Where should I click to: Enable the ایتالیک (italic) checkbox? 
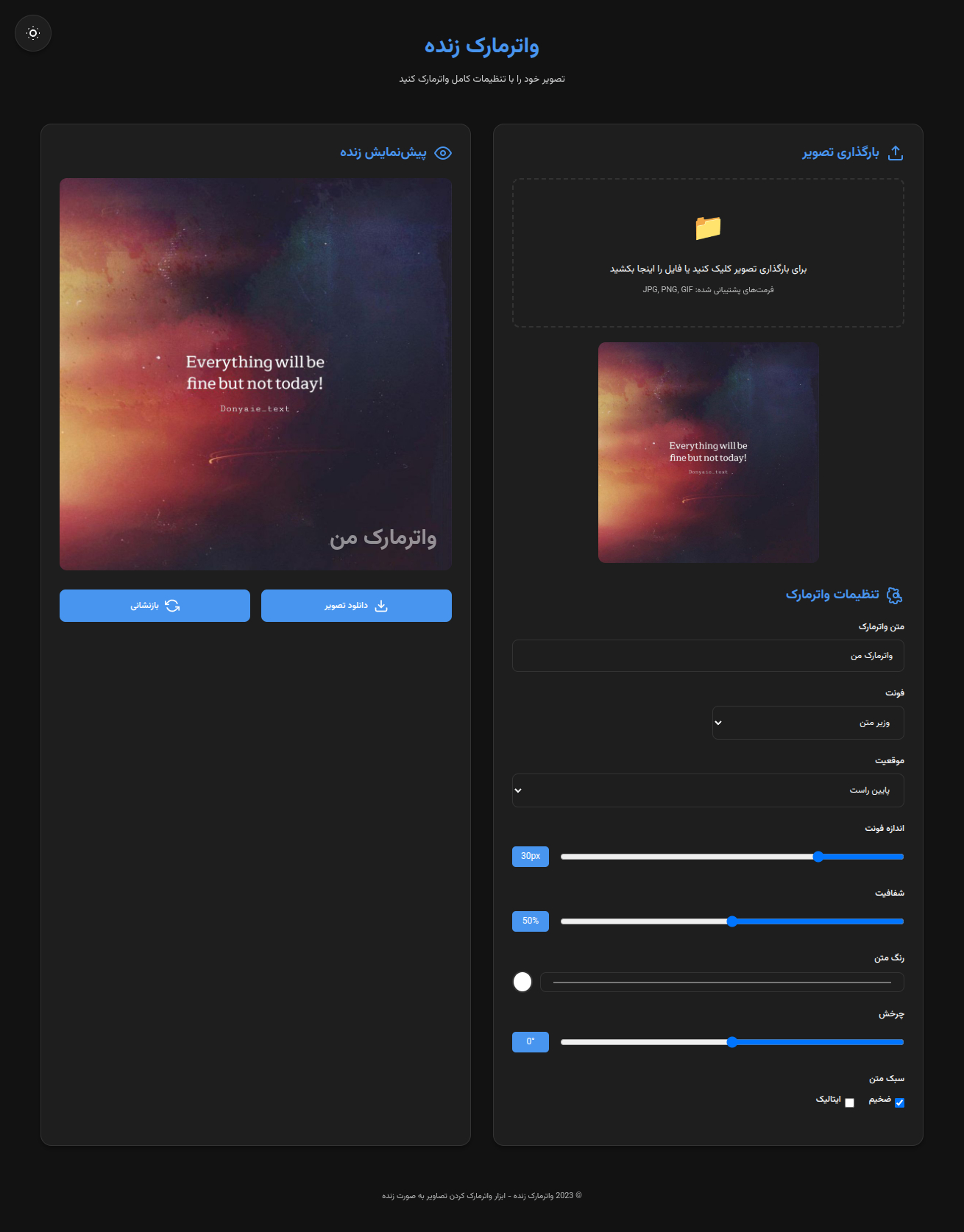(x=849, y=1102)
